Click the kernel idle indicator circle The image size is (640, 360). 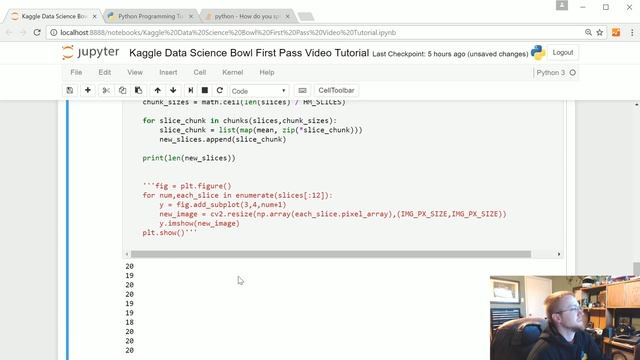point(573,73)
